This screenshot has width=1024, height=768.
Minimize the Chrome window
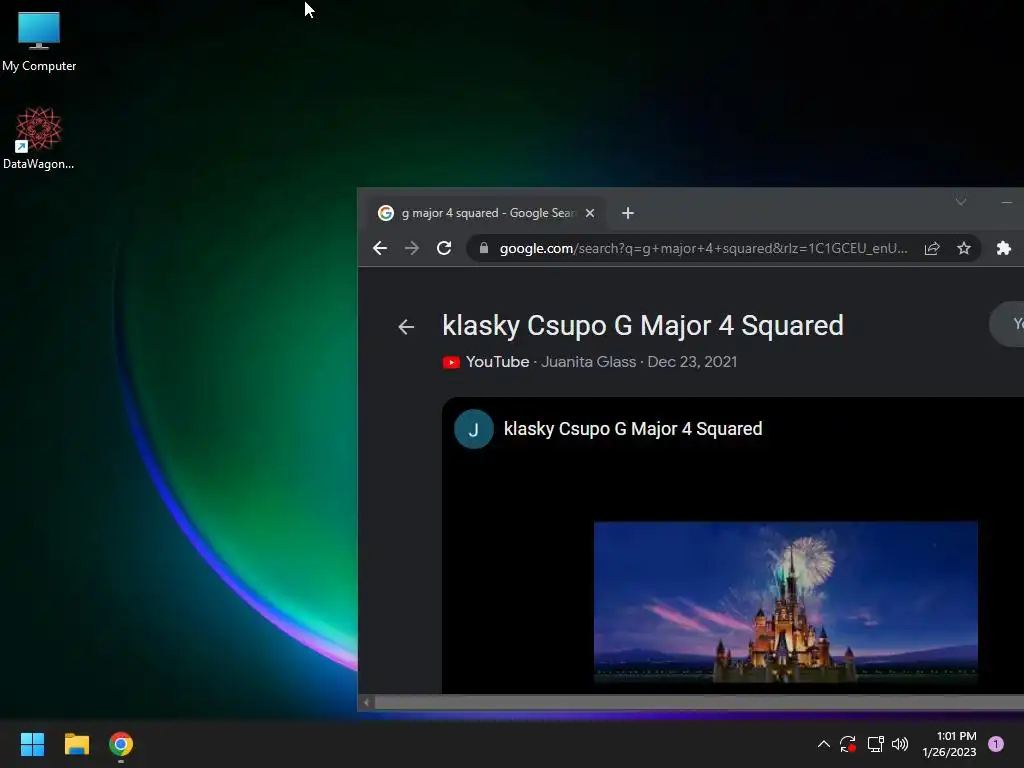click(x=1006, y=202)
